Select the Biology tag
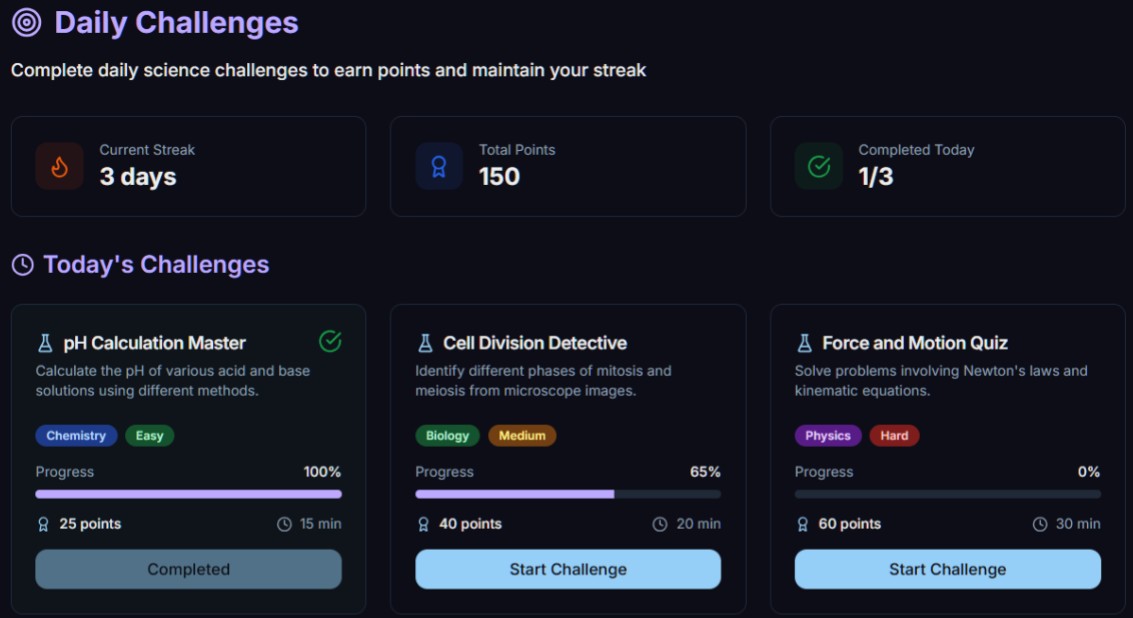The height and width of the screenshot is (618, 1133). [446, 435]
